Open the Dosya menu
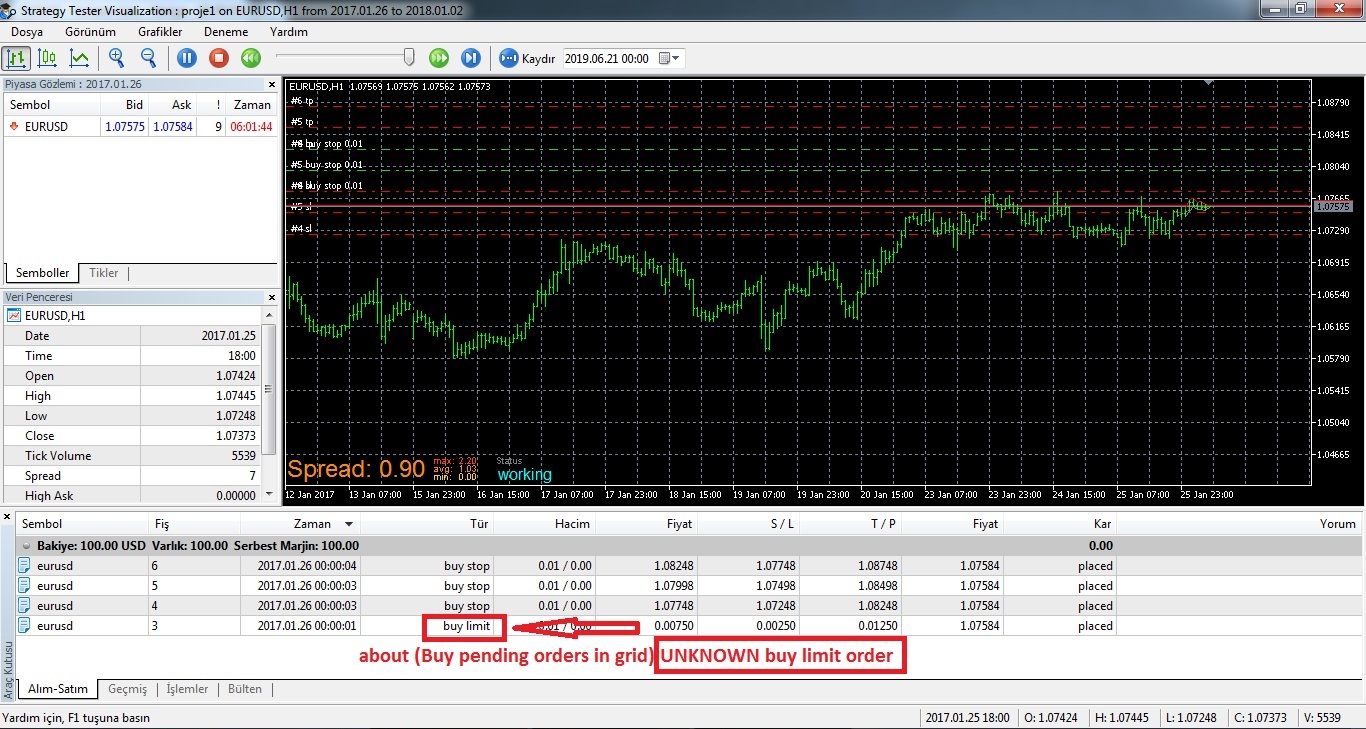This screenshot has height=729, width=1366. pyautogui.click(x=27, y=32)
